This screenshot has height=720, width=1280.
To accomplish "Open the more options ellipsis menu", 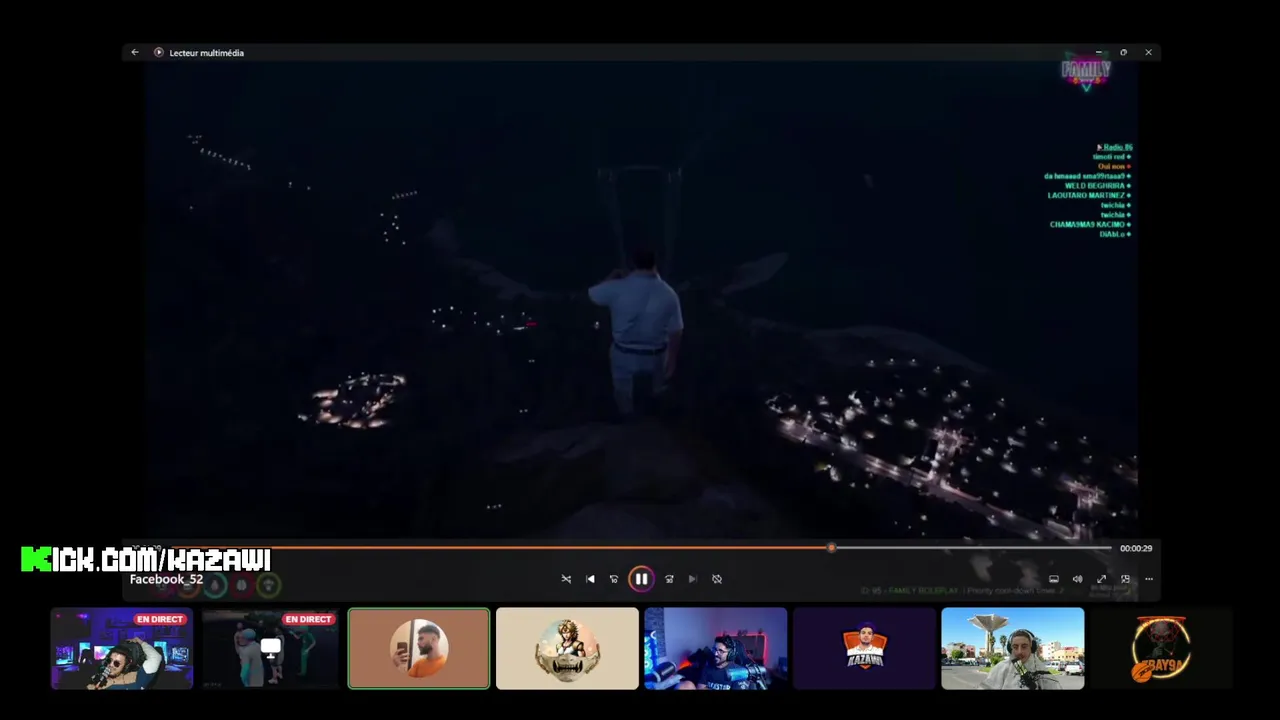I will coord(1149,579).
